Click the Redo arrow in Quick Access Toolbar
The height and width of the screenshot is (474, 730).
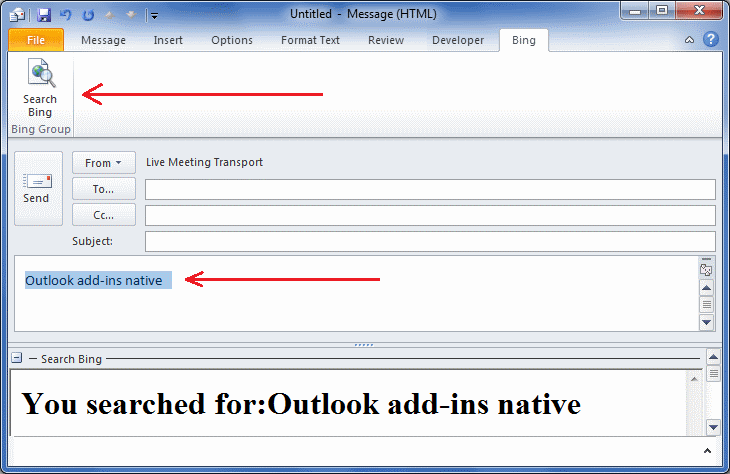[x=88, y=15]
